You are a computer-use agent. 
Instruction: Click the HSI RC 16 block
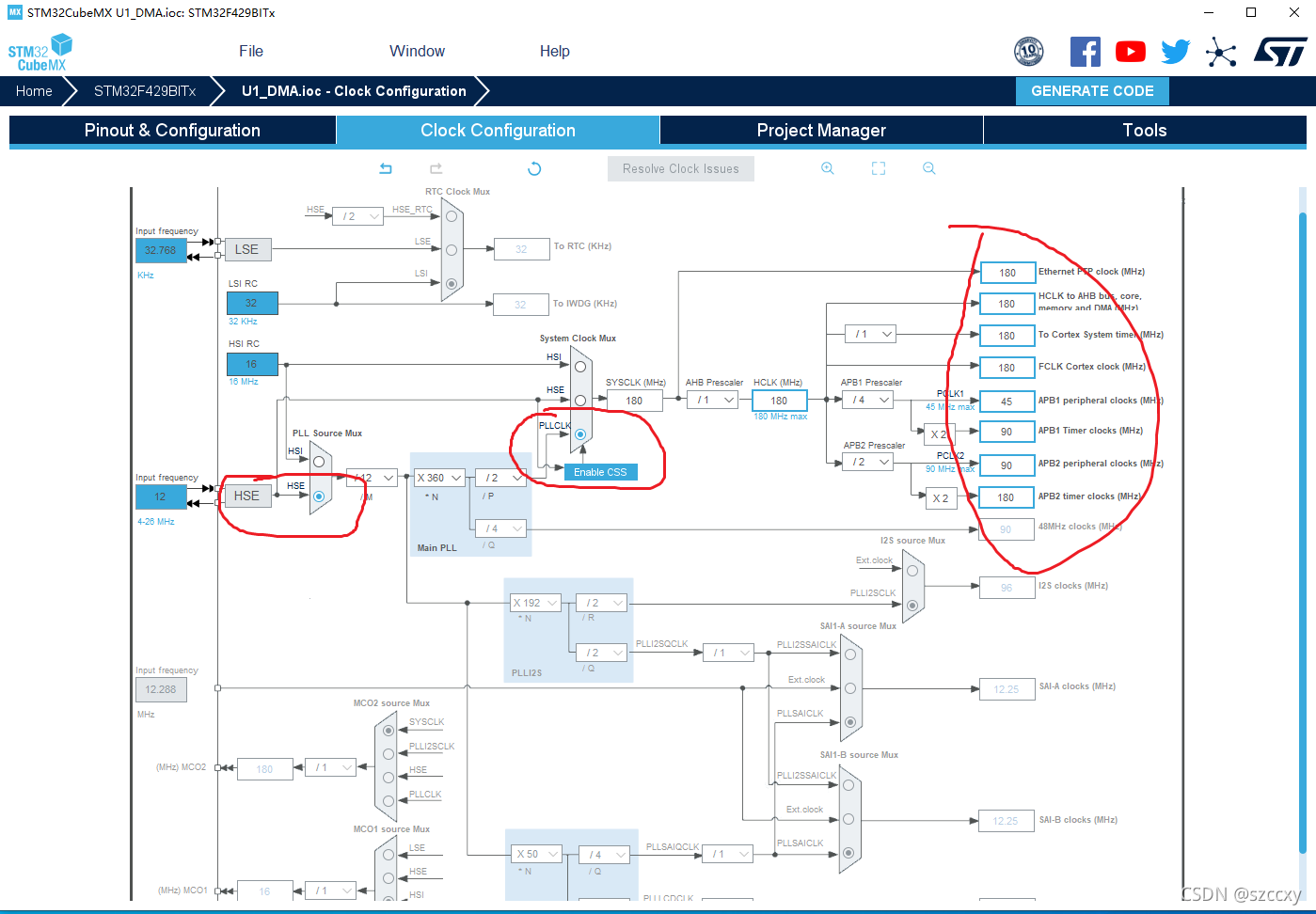[x=252, y=364]
